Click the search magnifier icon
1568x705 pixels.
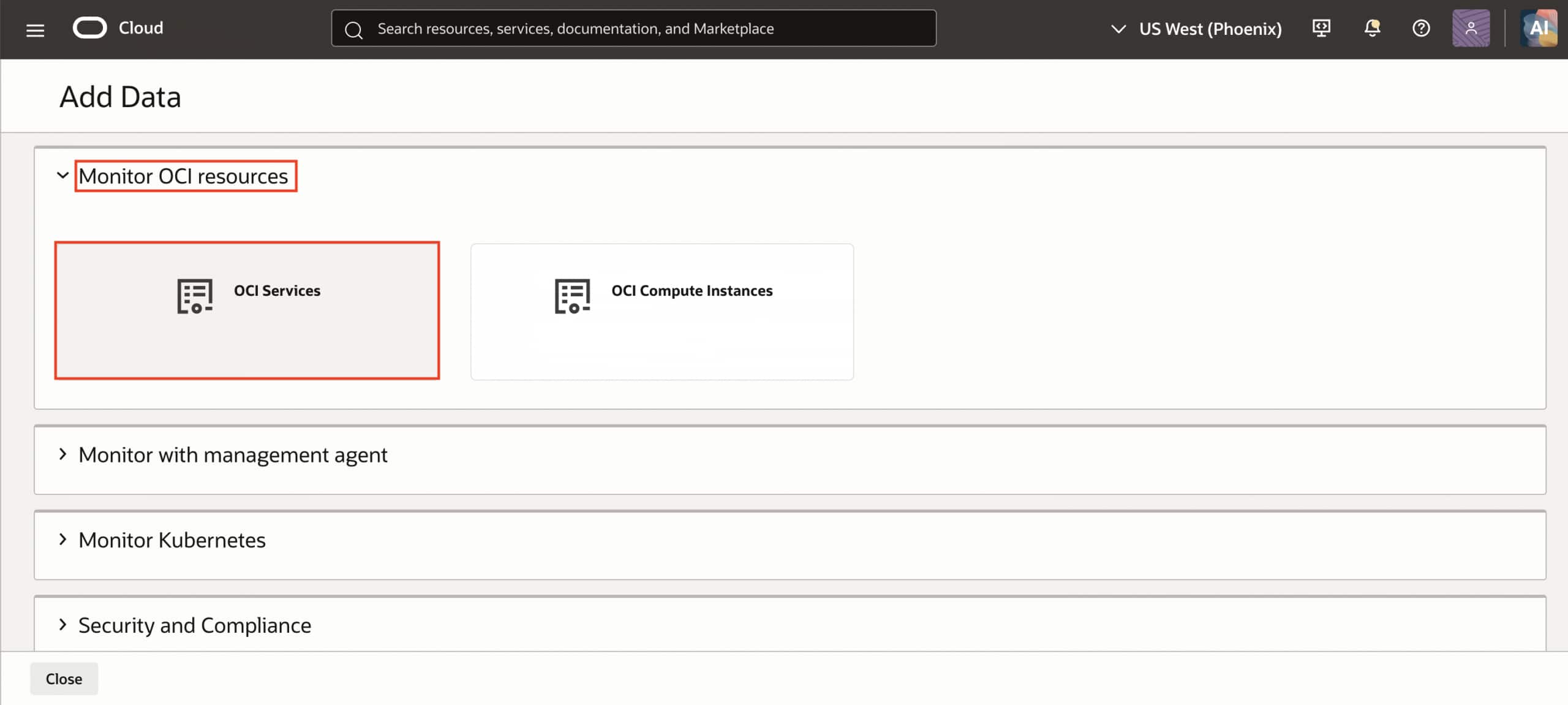click(353, 29)
